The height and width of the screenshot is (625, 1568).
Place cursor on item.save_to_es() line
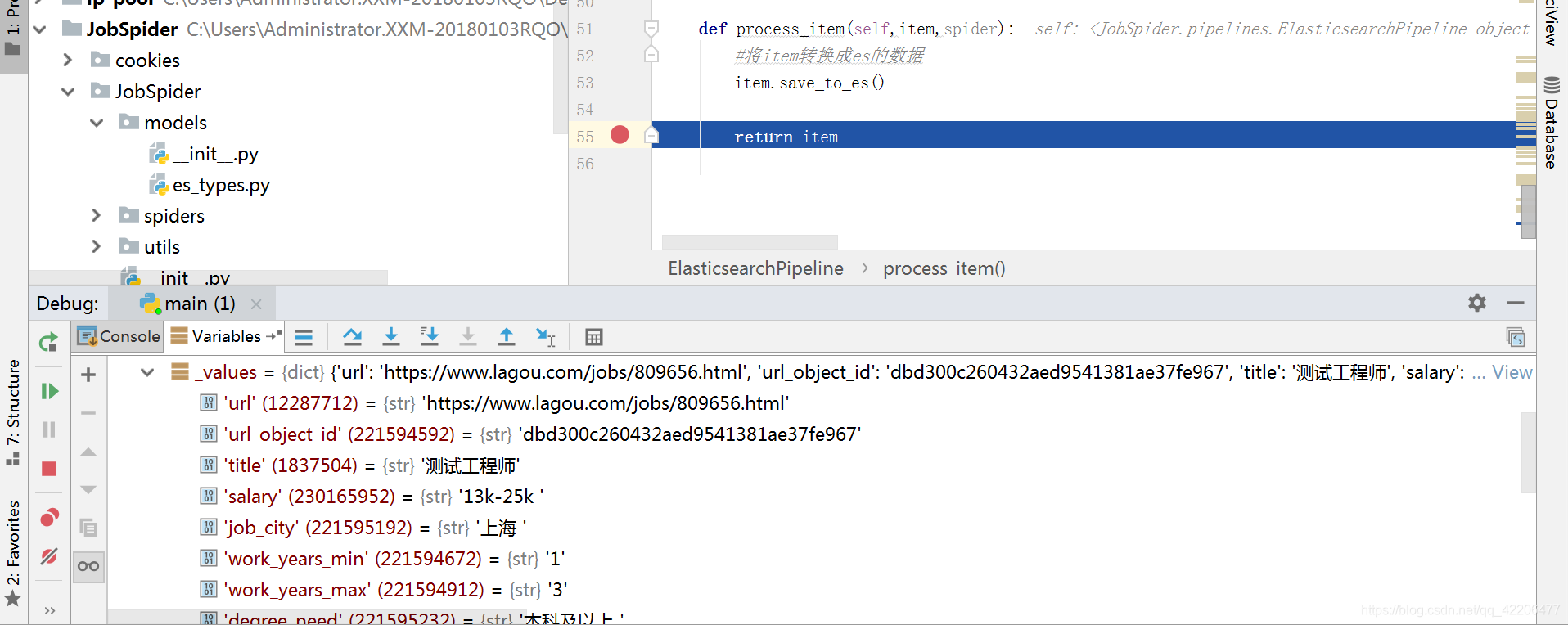(809, 83)
